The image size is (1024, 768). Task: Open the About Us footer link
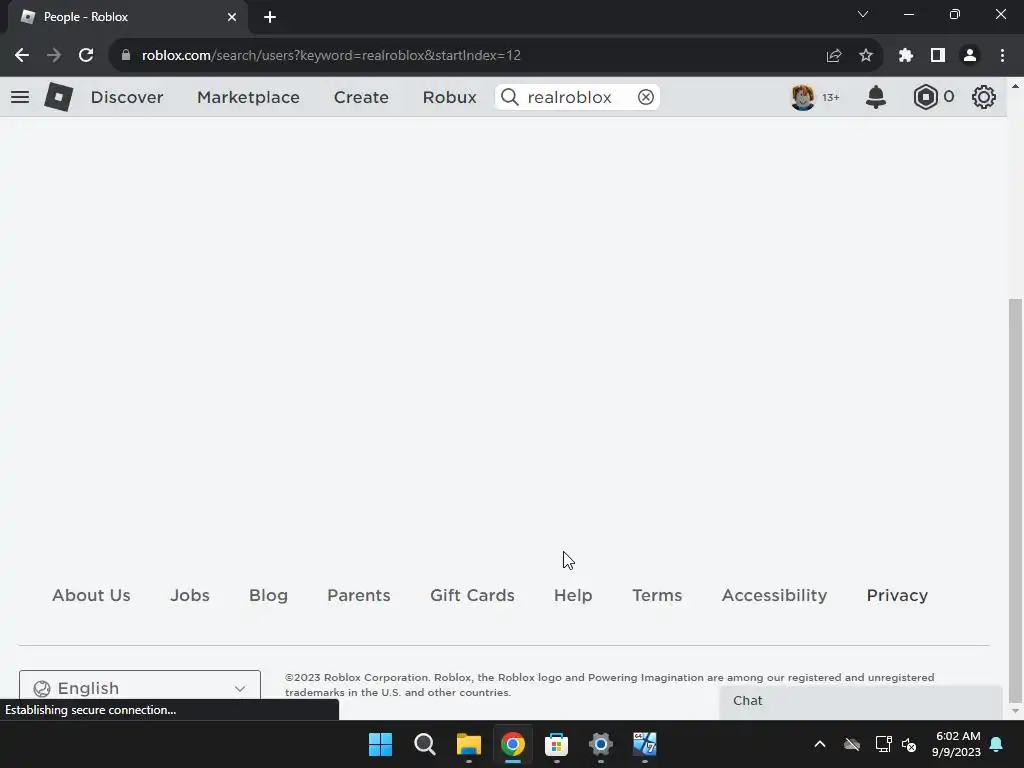(x=91, y=596)
